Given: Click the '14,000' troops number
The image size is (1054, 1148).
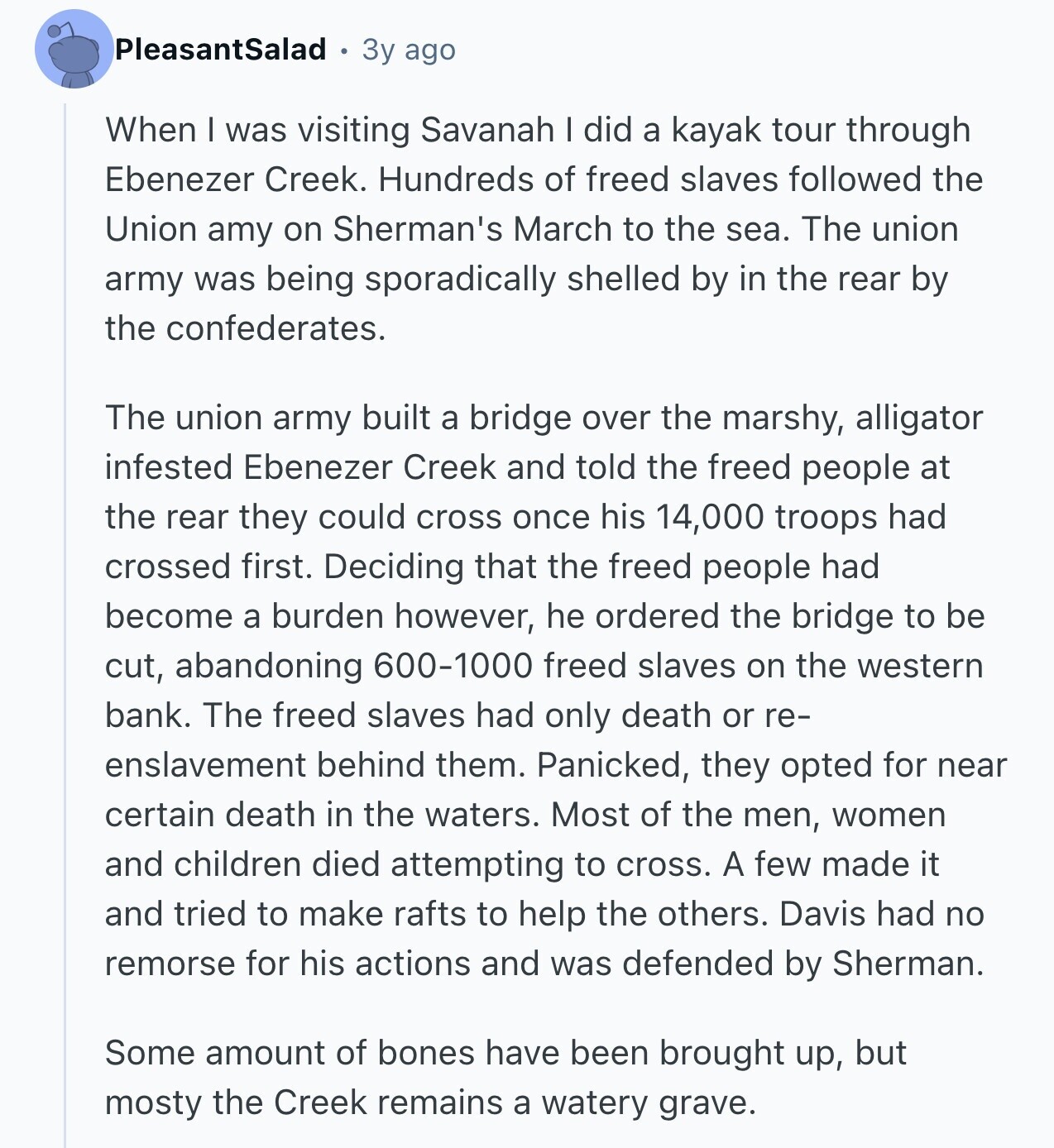Looking at the screenshot, I should [709, 517].
